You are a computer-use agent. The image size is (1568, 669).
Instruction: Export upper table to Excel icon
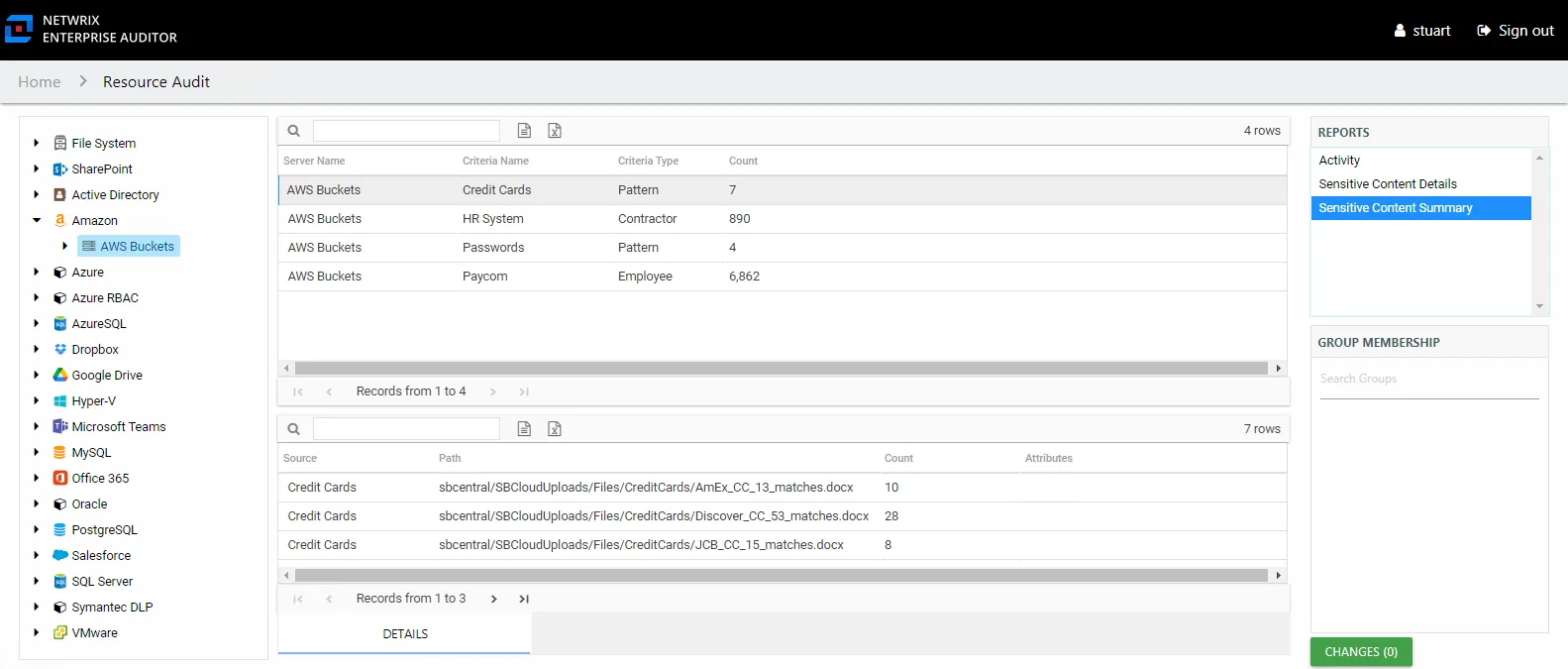pos(555,131)
